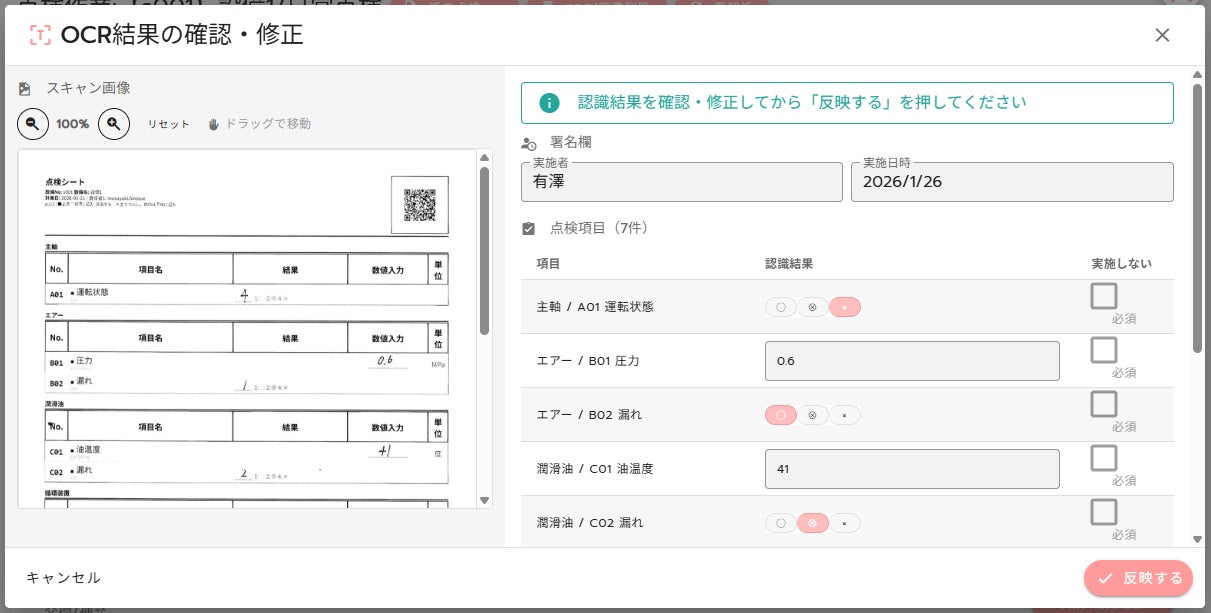Viewport: 1211px width, 613px height.
Task: Select the circle option for C02 漏れ
Action: 781,523
